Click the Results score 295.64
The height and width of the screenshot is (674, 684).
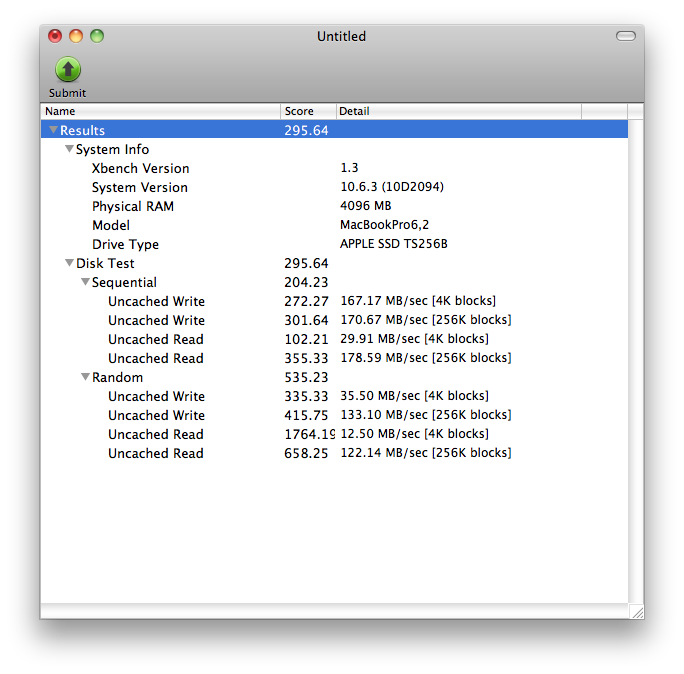(x=306, y=130)
